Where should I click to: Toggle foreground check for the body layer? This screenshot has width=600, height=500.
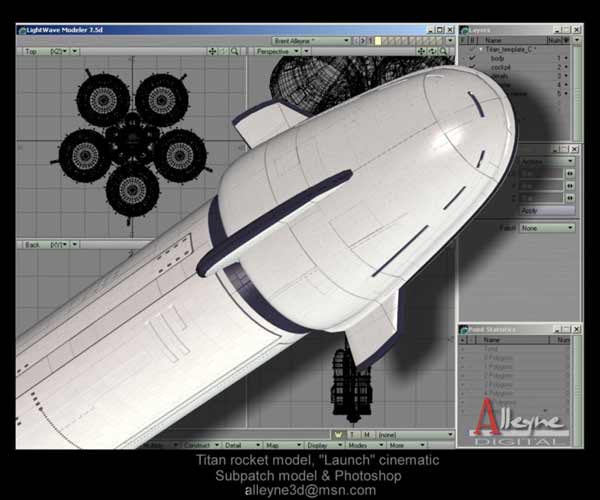point(472,58)
